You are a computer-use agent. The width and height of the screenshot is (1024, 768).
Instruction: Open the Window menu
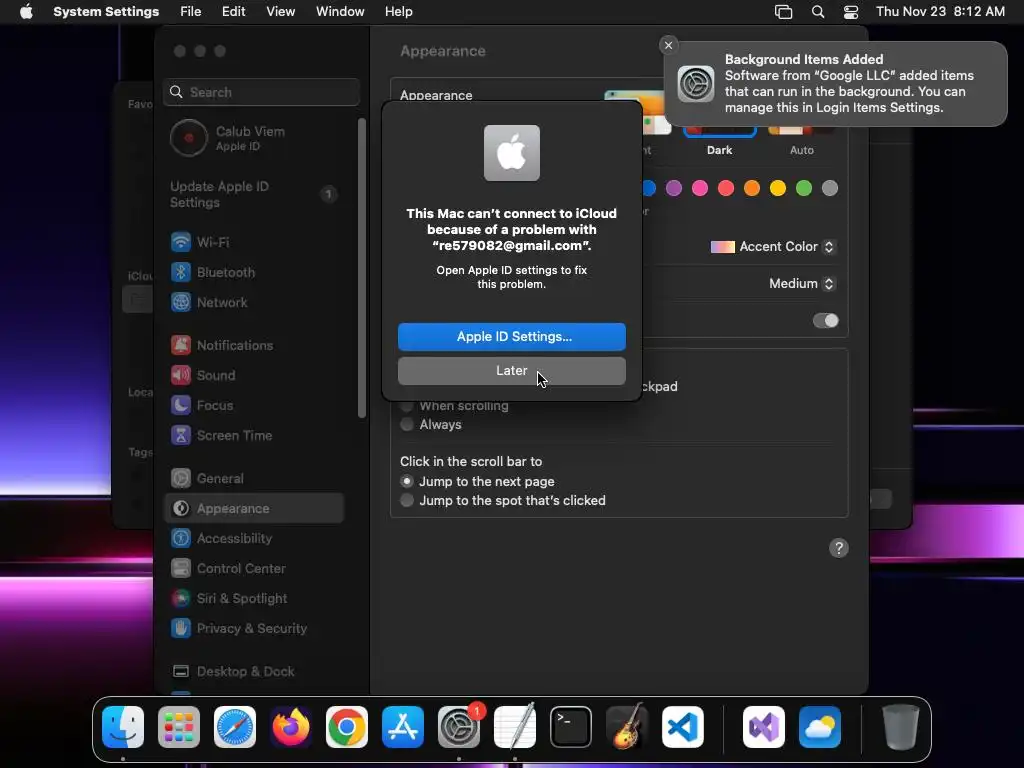click(x=340, y=12)
